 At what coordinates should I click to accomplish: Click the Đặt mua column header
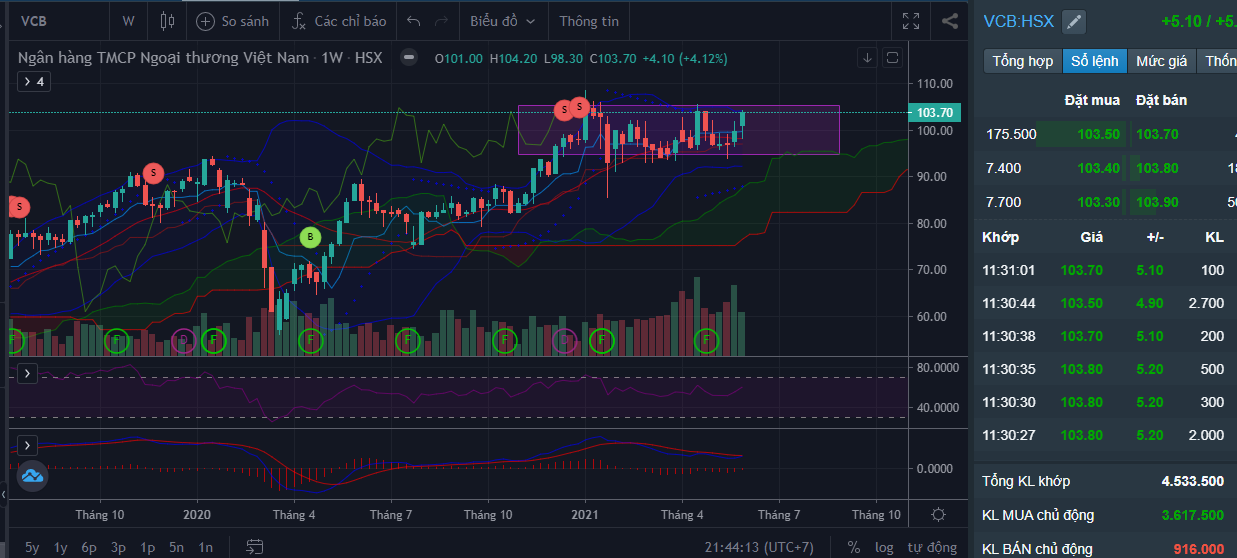coord(1092,100)
